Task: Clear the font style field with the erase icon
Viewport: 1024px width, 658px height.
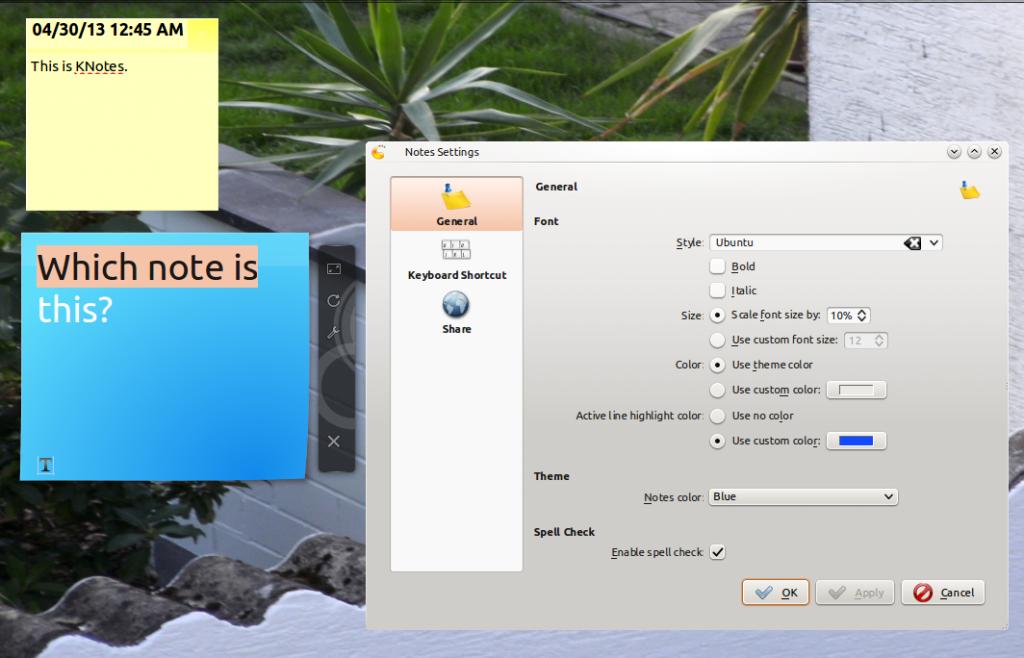Action: (912, 243)
